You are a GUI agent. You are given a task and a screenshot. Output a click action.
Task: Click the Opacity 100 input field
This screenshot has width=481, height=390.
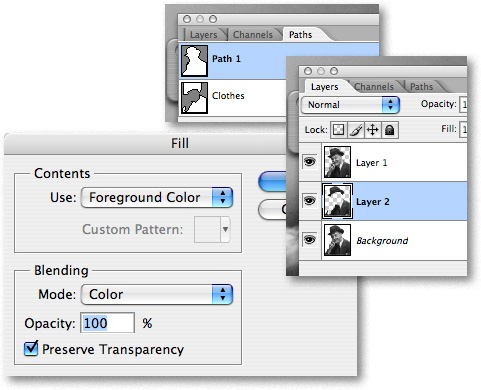pos(107,323)
